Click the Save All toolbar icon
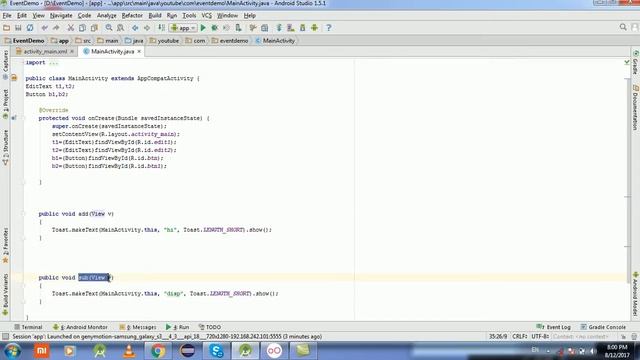 tap(18, 28)
